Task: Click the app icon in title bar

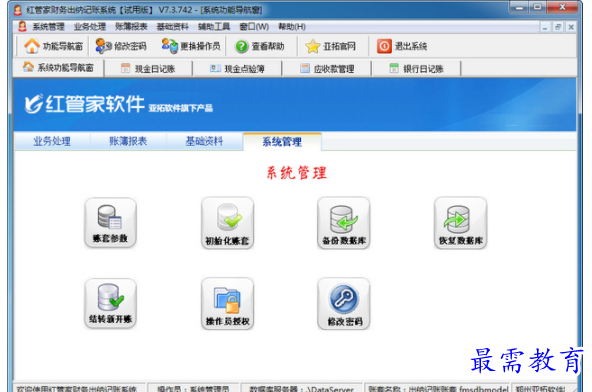Action: tap(18, 10)
